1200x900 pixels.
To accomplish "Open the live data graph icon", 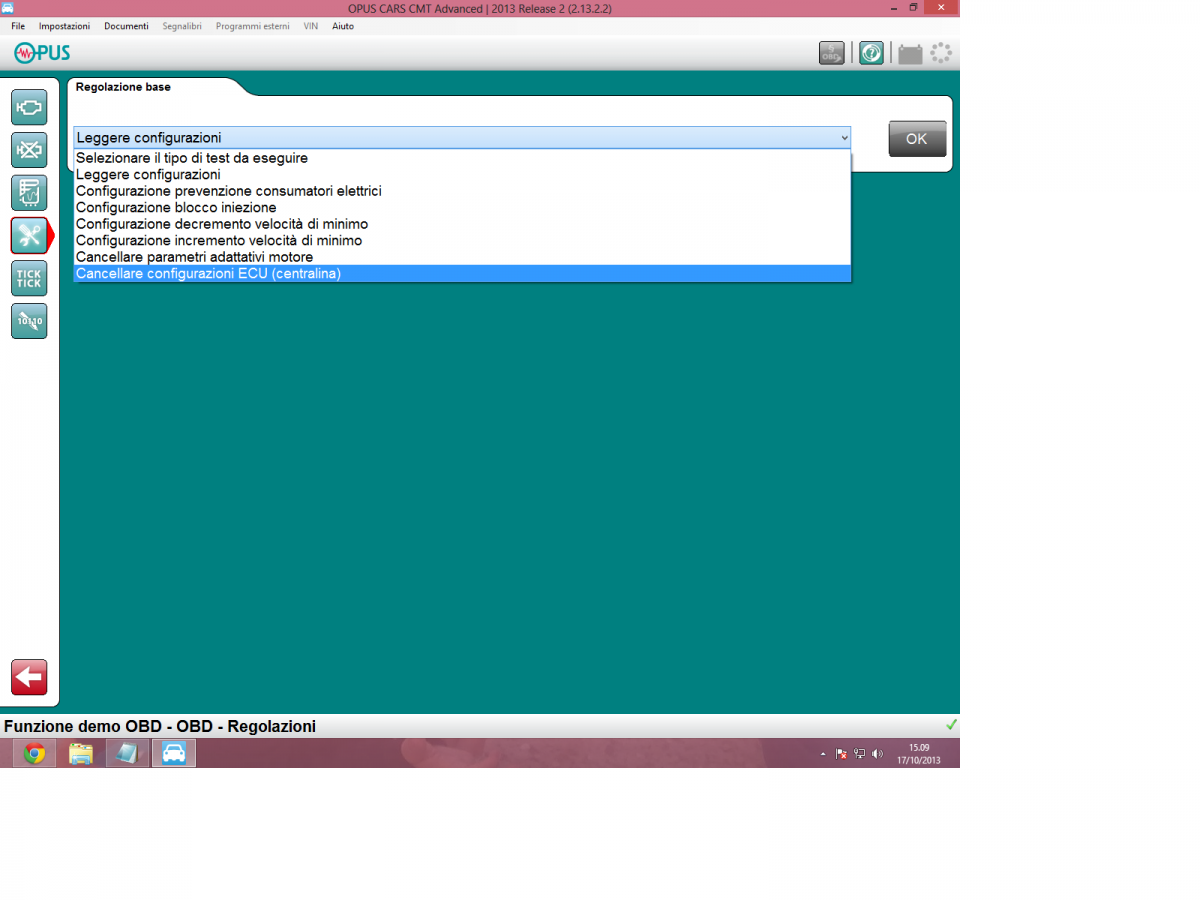I will 29,192.
